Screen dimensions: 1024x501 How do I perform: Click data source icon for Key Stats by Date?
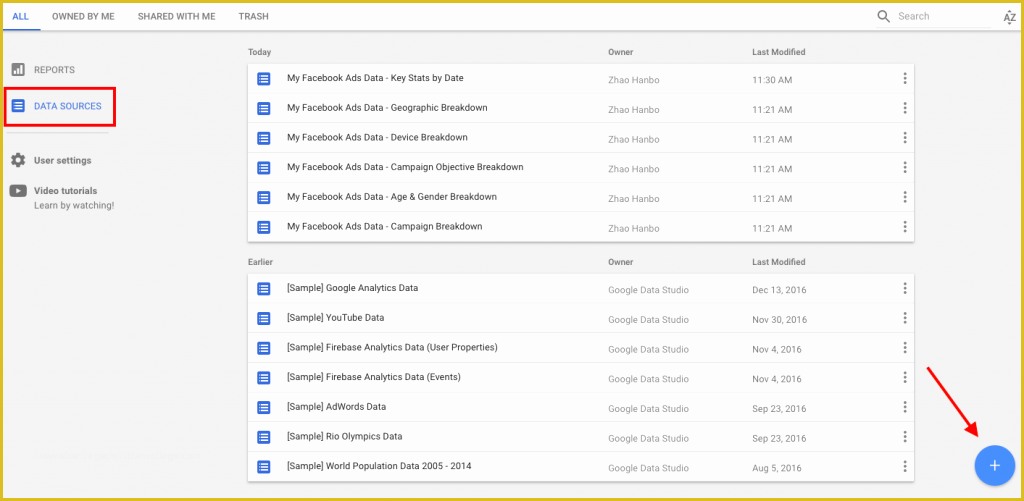point(264,78)
